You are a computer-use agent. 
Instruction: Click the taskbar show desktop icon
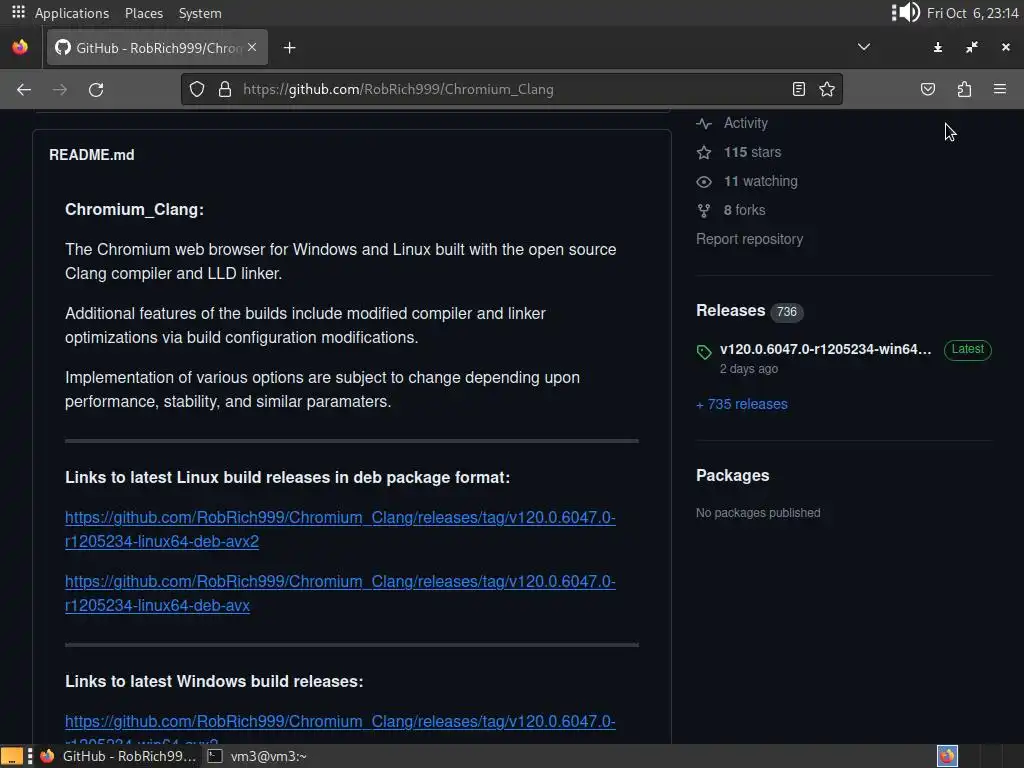[12, 756]
